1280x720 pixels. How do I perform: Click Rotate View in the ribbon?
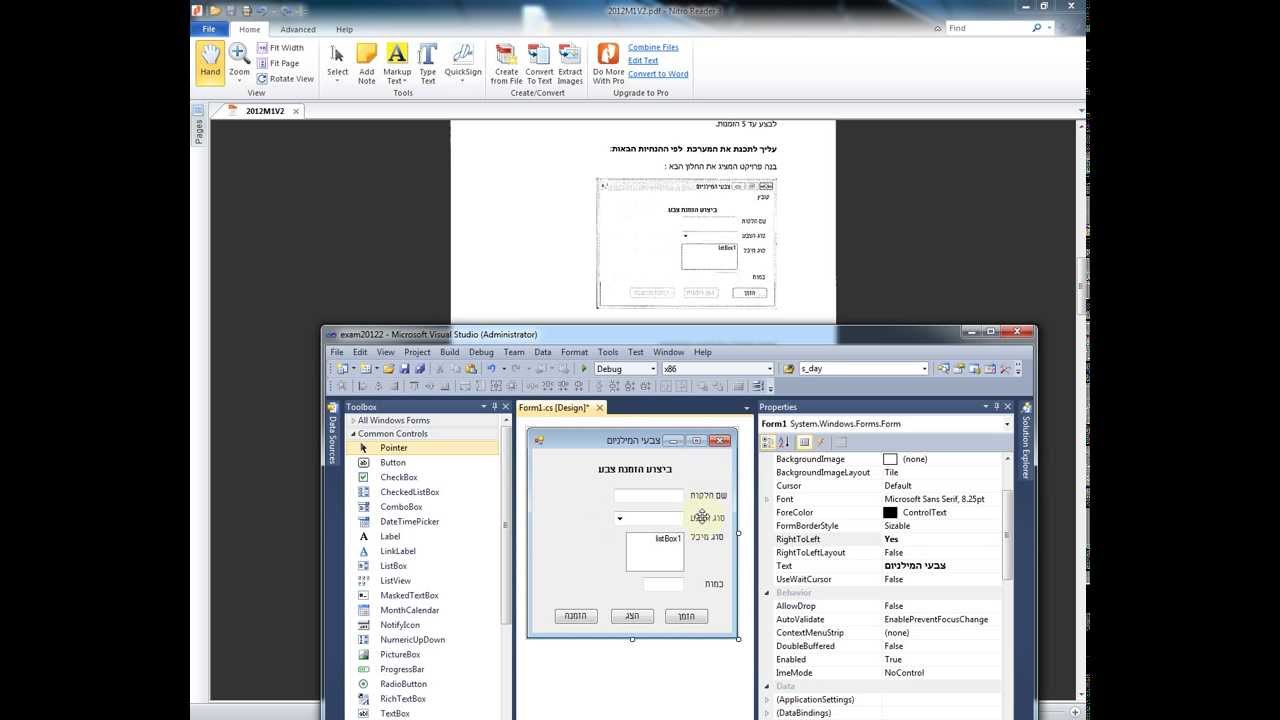point(285,79)
